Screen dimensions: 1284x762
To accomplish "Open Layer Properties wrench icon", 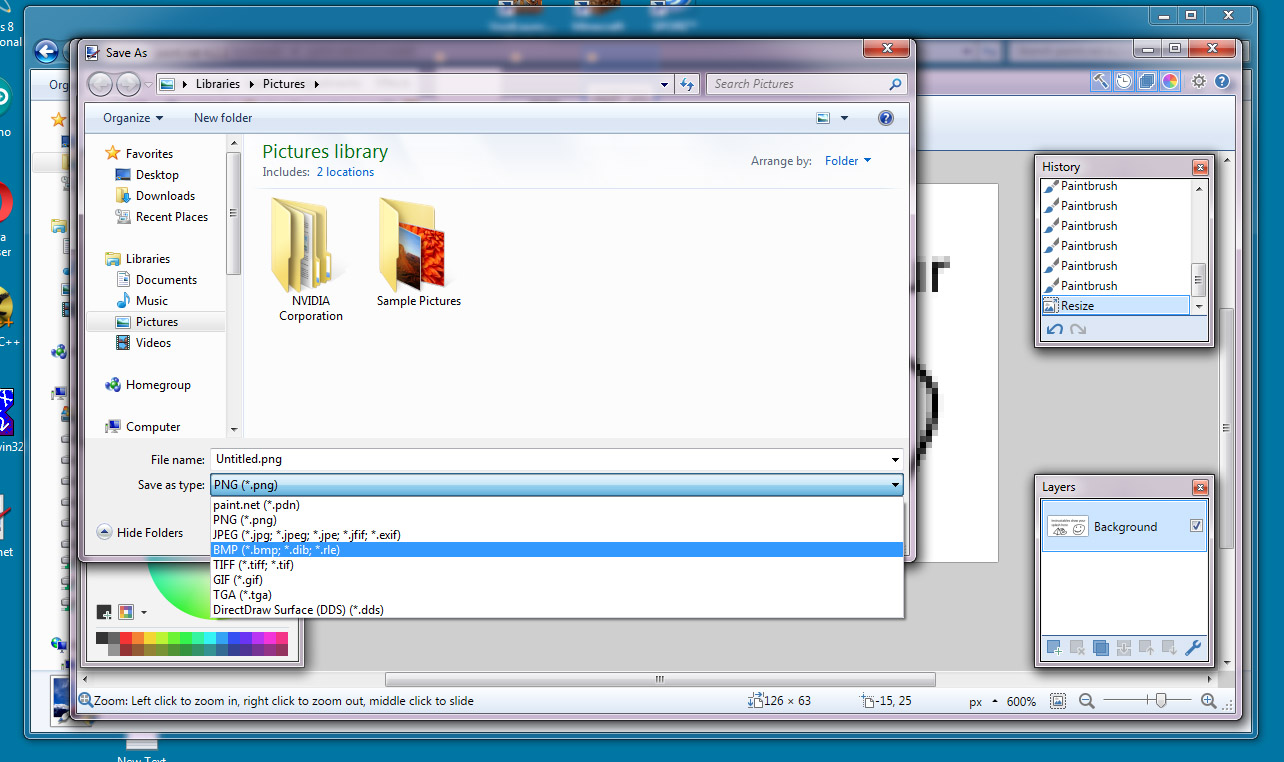I will pos(1193,648).
